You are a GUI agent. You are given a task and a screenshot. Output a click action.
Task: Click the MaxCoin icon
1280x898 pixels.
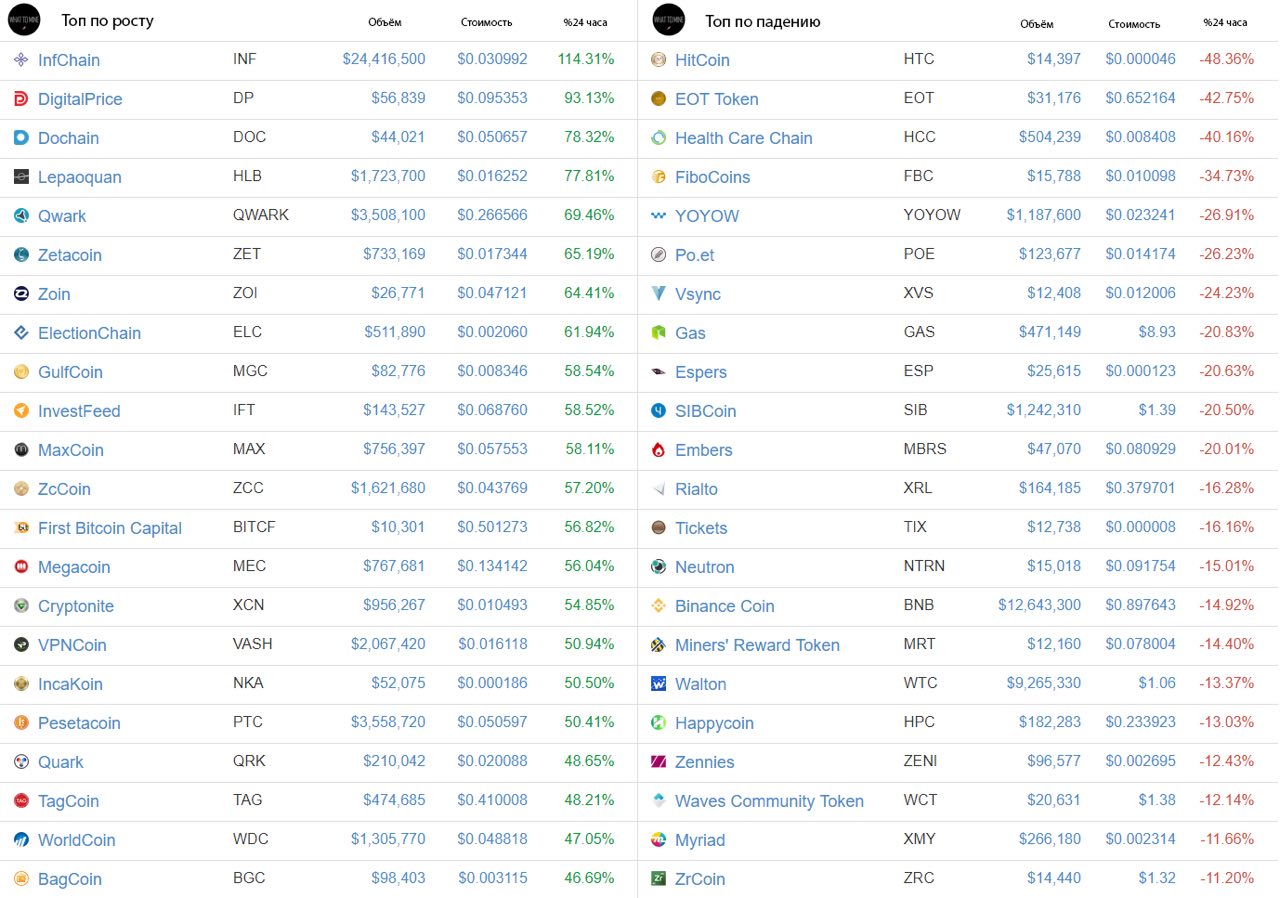(x=21, y=450)
